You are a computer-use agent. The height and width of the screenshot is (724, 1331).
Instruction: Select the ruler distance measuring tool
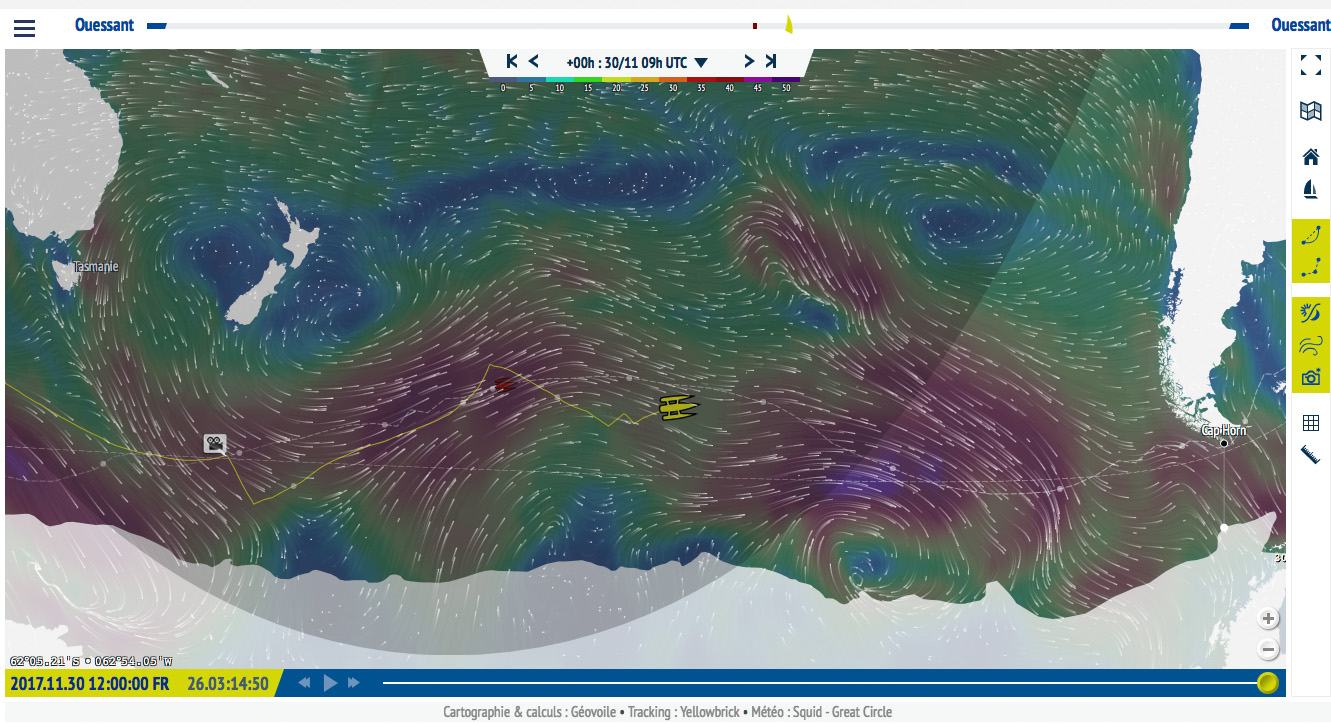[1310, 455]
